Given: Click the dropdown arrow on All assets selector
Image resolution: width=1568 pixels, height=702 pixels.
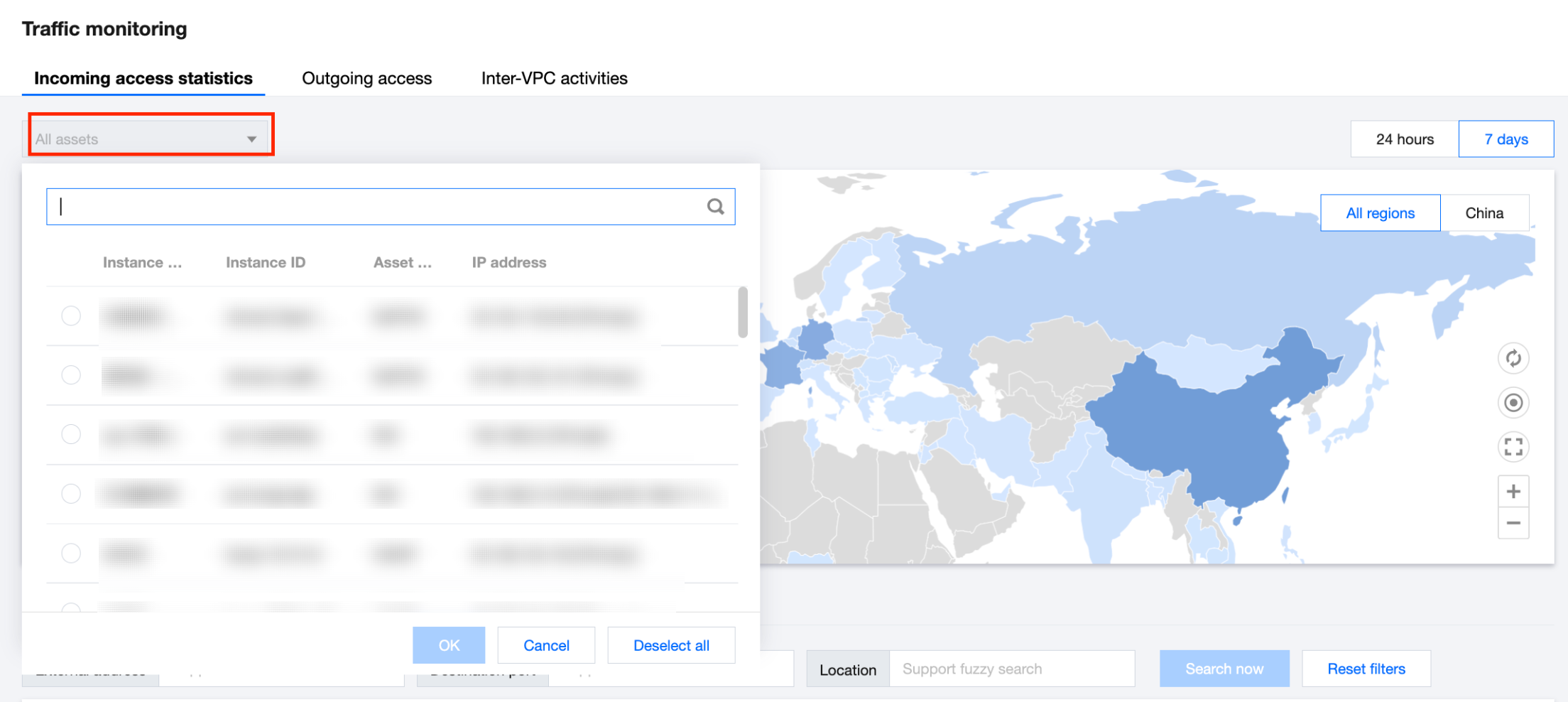Looking at the screenshot, I should click(x=251, y=139).
